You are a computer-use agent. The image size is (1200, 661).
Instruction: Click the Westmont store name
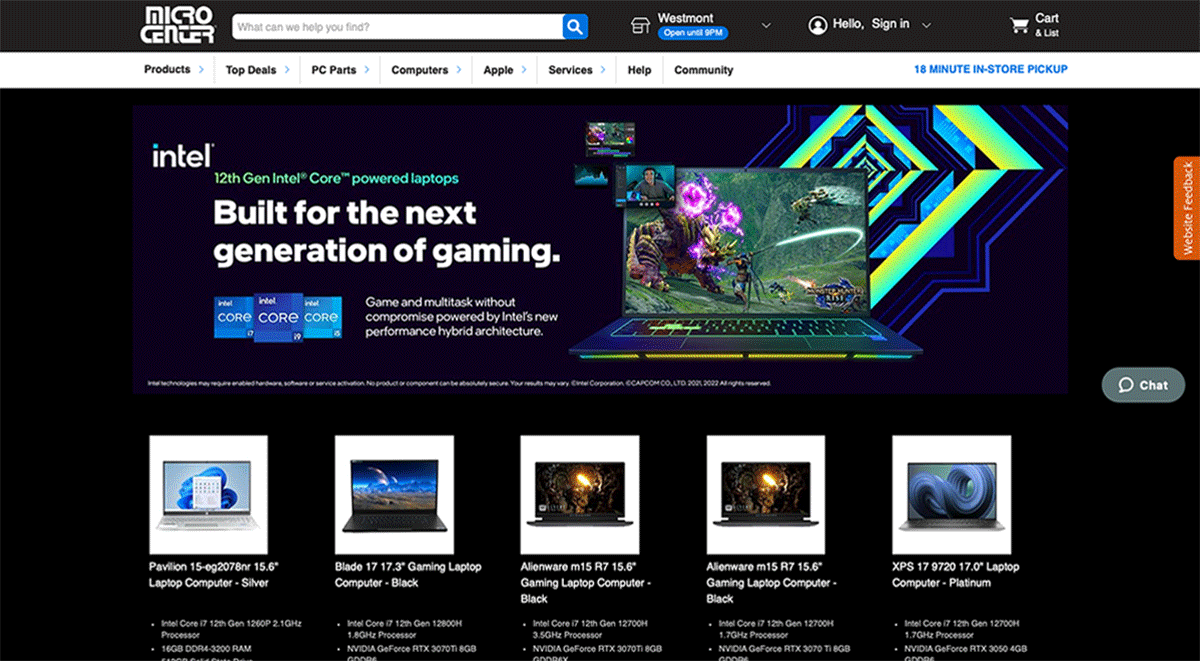(x=685, y=18)
